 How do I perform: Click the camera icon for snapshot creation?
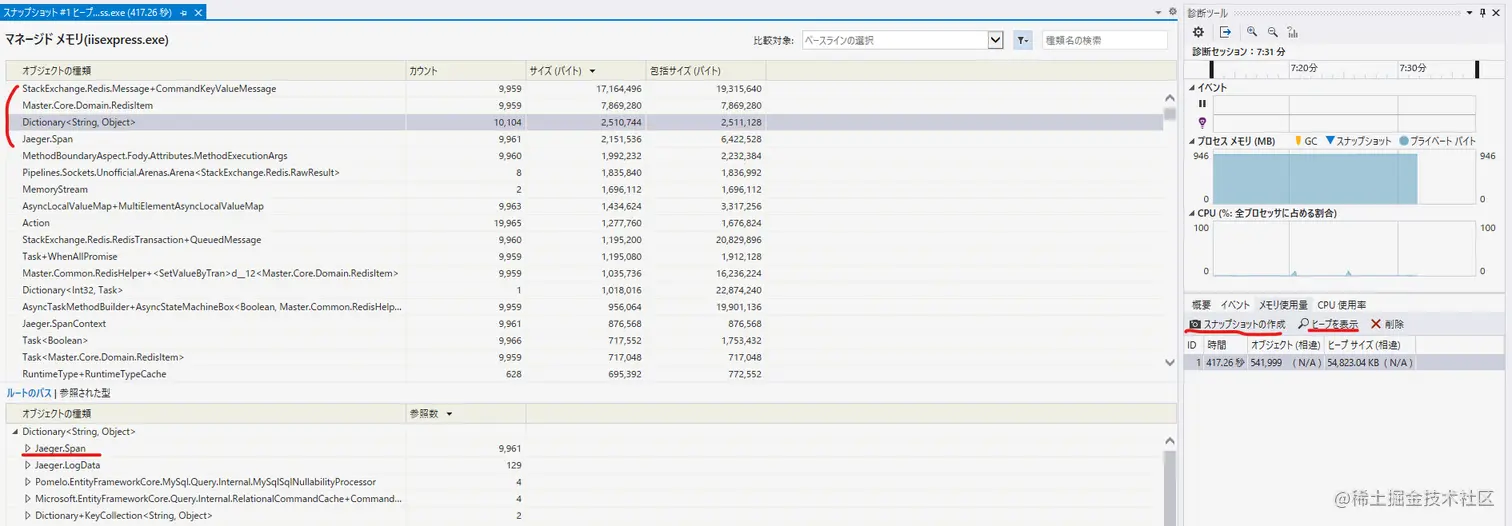(1194, 324)
